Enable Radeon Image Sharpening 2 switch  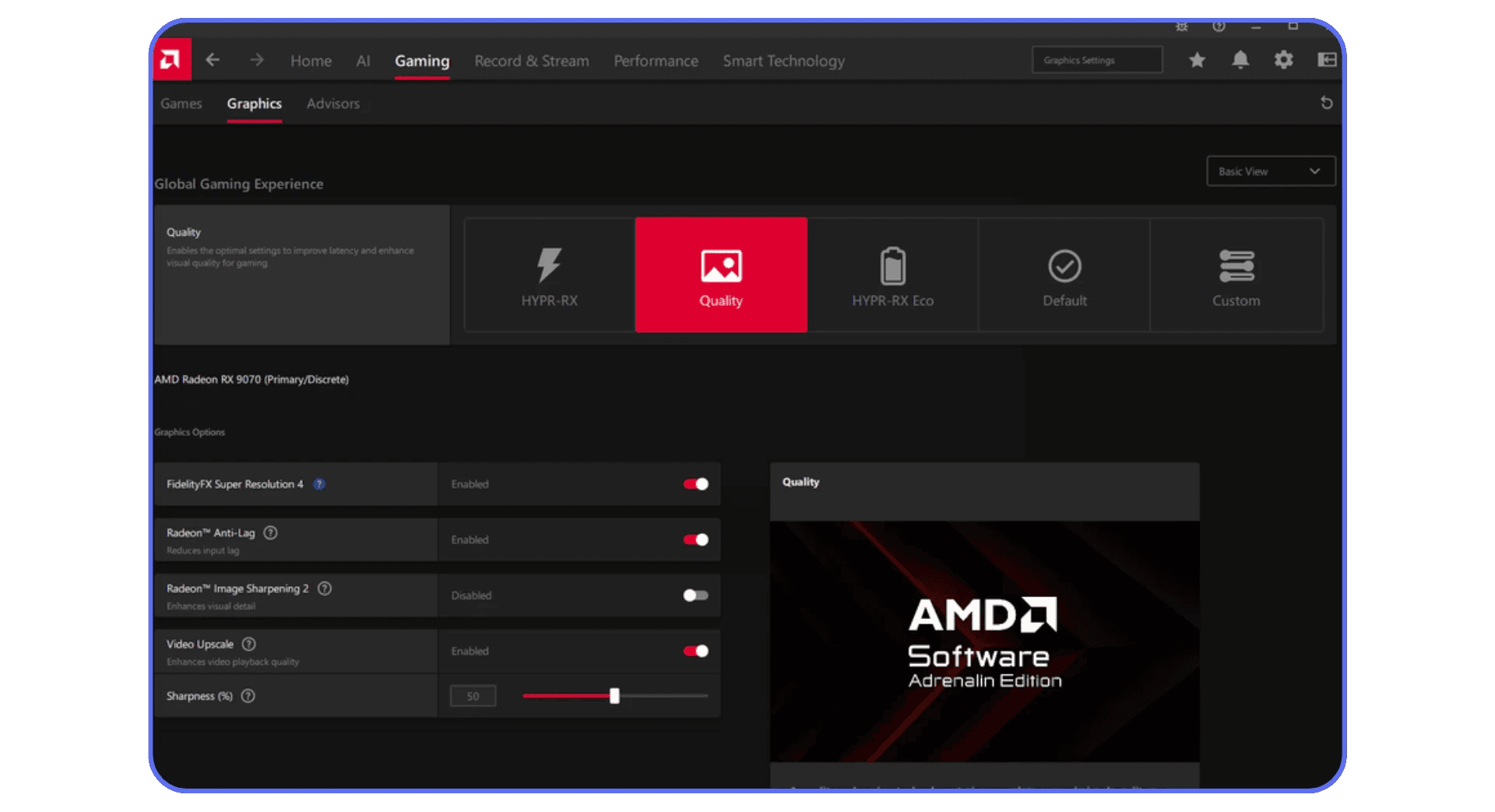coord(696,596)
